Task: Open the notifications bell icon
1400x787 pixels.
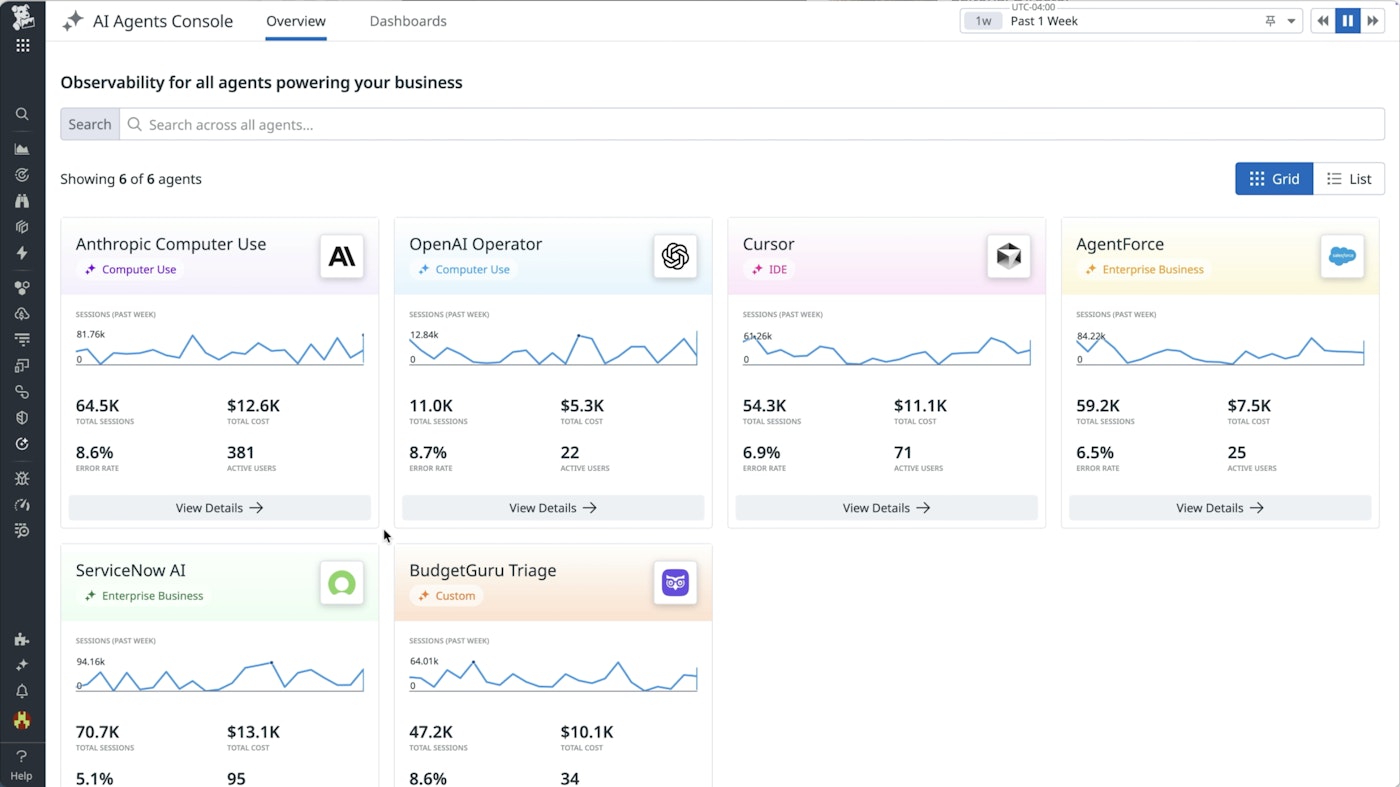Action: pyautogui.click(x=22, y=692)
